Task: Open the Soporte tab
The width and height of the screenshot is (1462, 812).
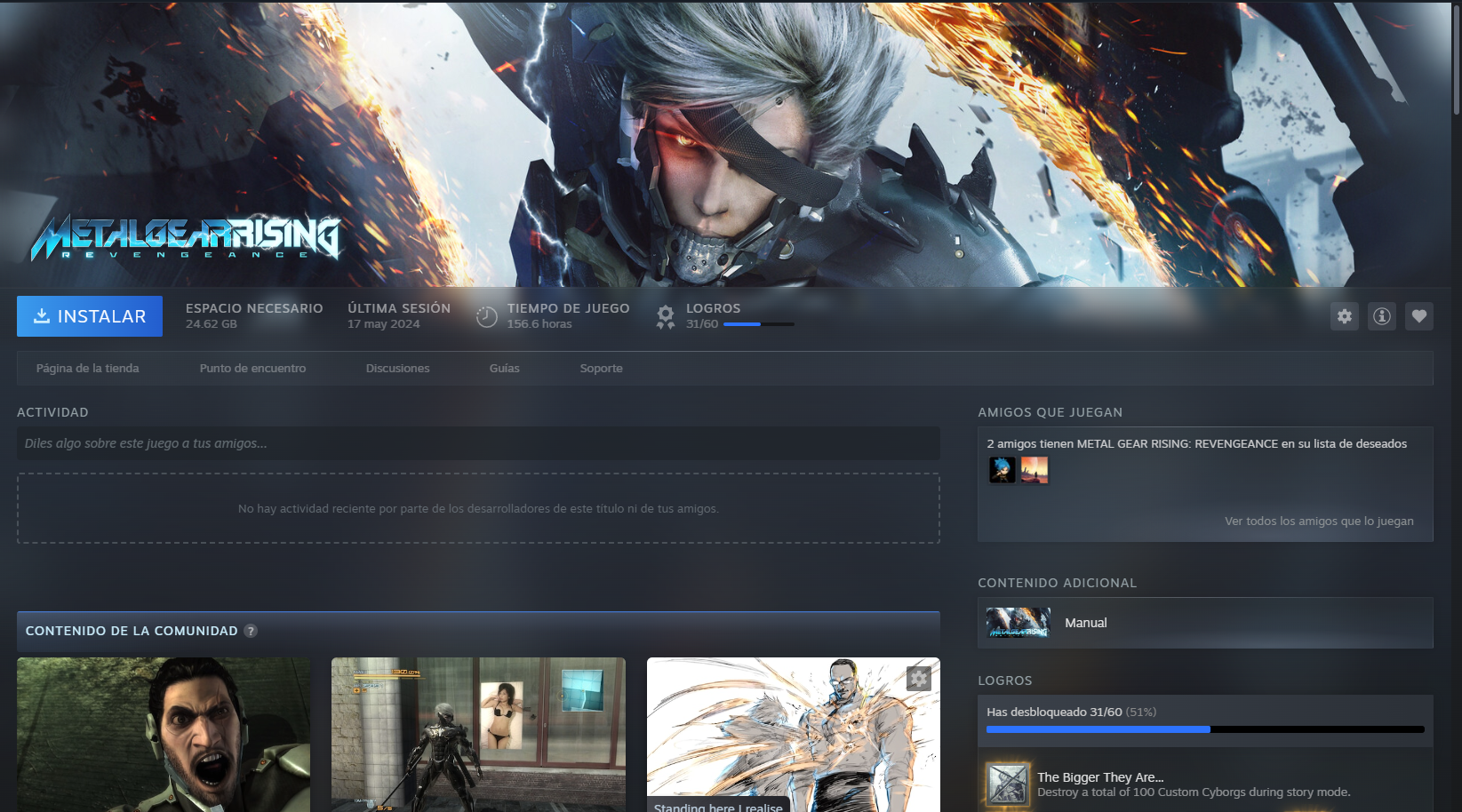Action: coord(601,368)
